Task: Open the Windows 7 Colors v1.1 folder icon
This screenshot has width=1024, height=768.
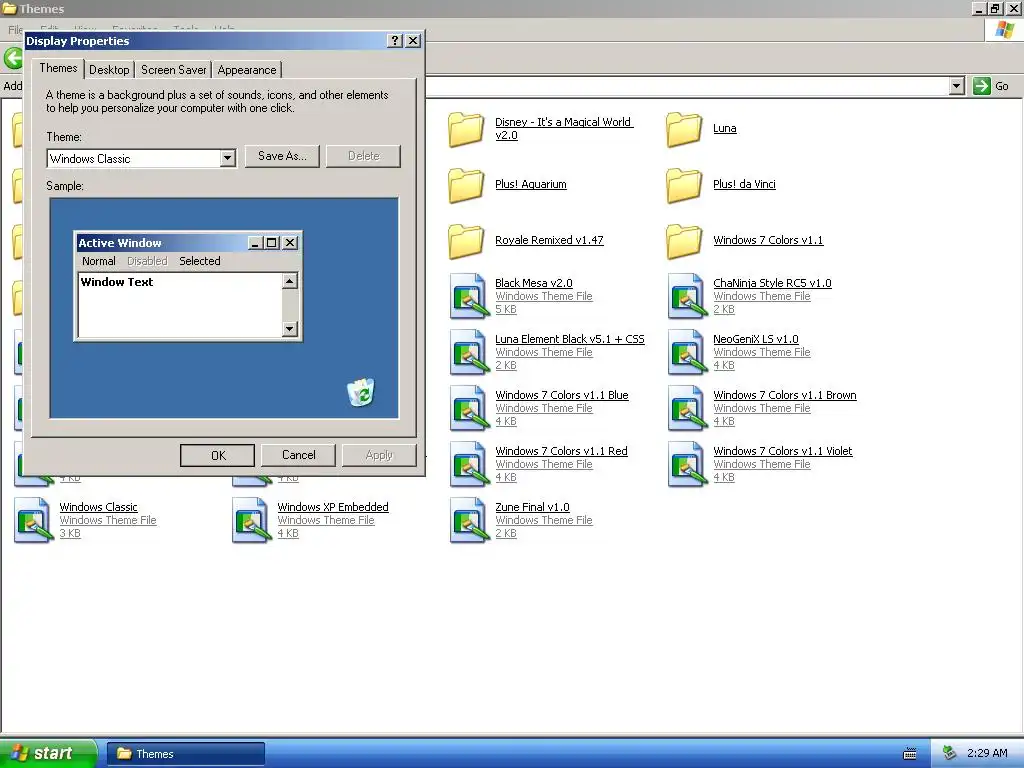Action: coord(684,241)
